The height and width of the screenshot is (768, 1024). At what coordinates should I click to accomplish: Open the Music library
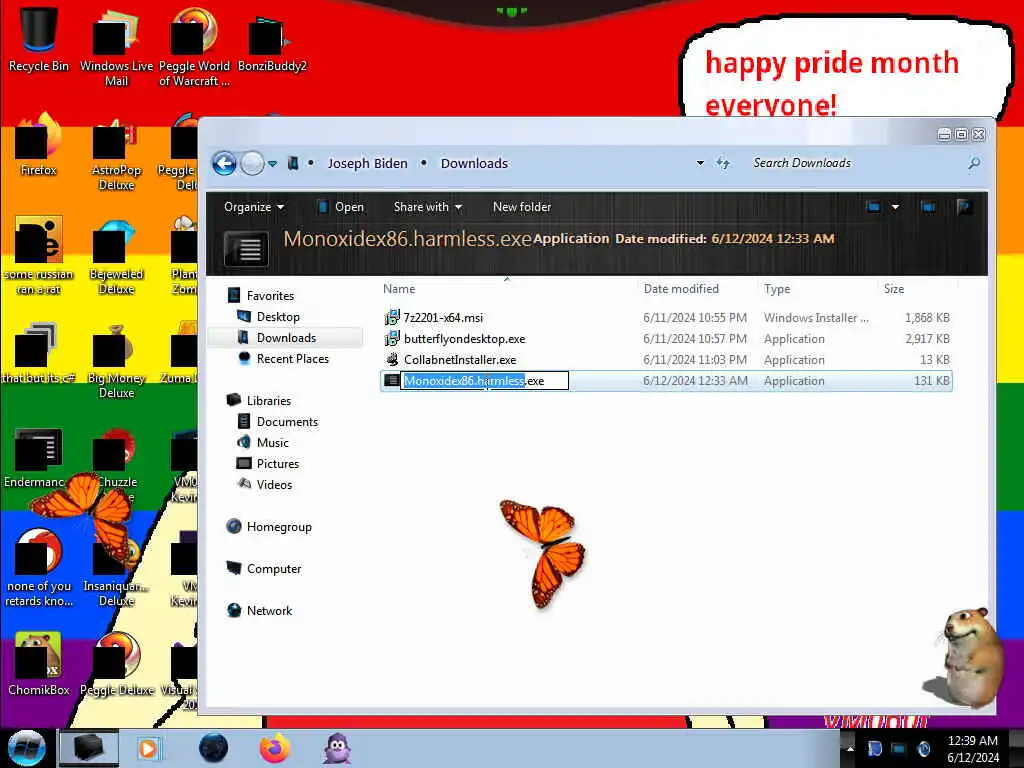click(x=272, y=443)
